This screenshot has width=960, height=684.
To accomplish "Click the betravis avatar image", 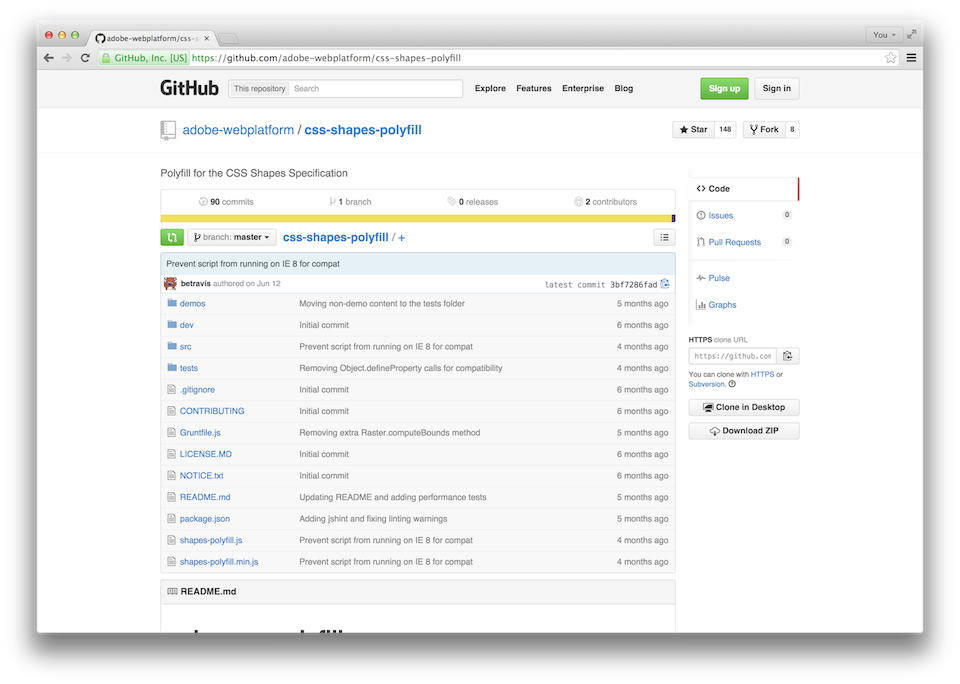I will tap(170, 284).
